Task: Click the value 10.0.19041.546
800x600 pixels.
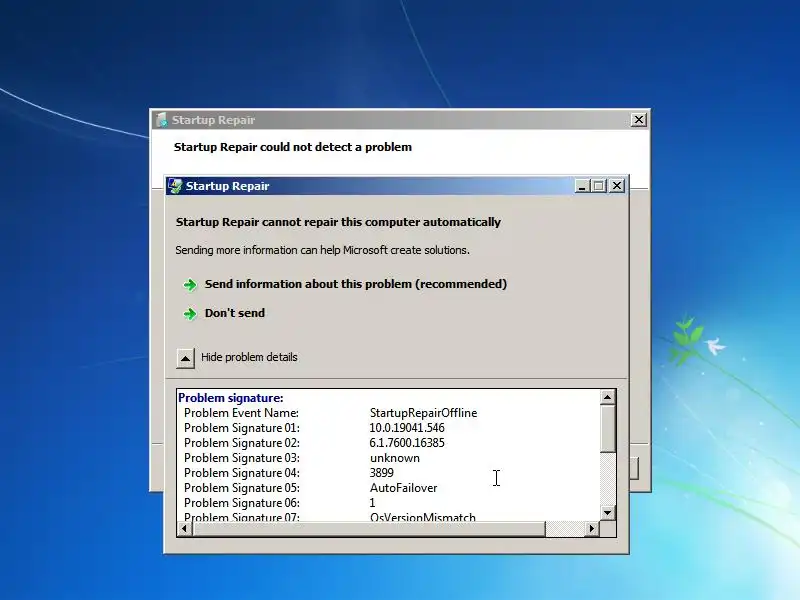Action: tap(407, 428)
